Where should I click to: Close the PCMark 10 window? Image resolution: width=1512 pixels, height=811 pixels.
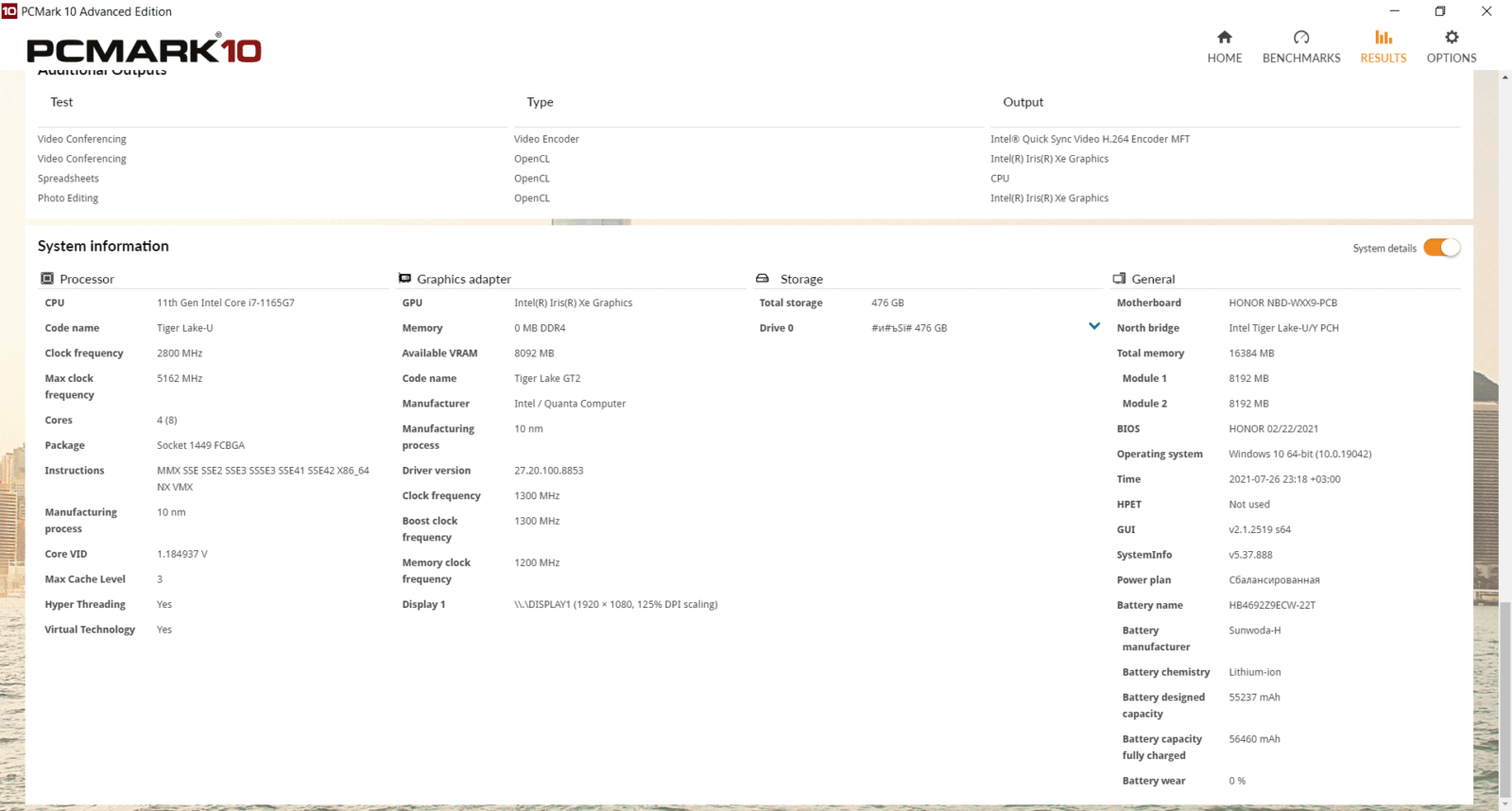[1486, 11]
